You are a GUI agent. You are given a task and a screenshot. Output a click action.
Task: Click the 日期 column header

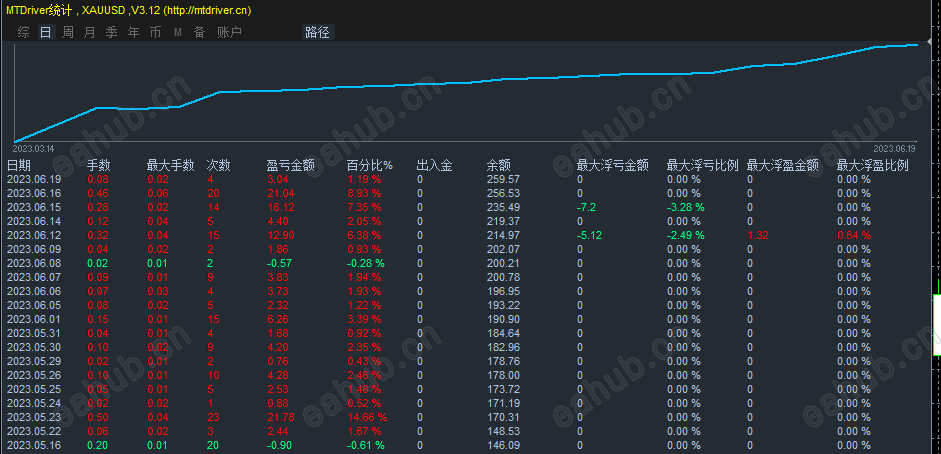pyautogui.click(x=19, y=166)
